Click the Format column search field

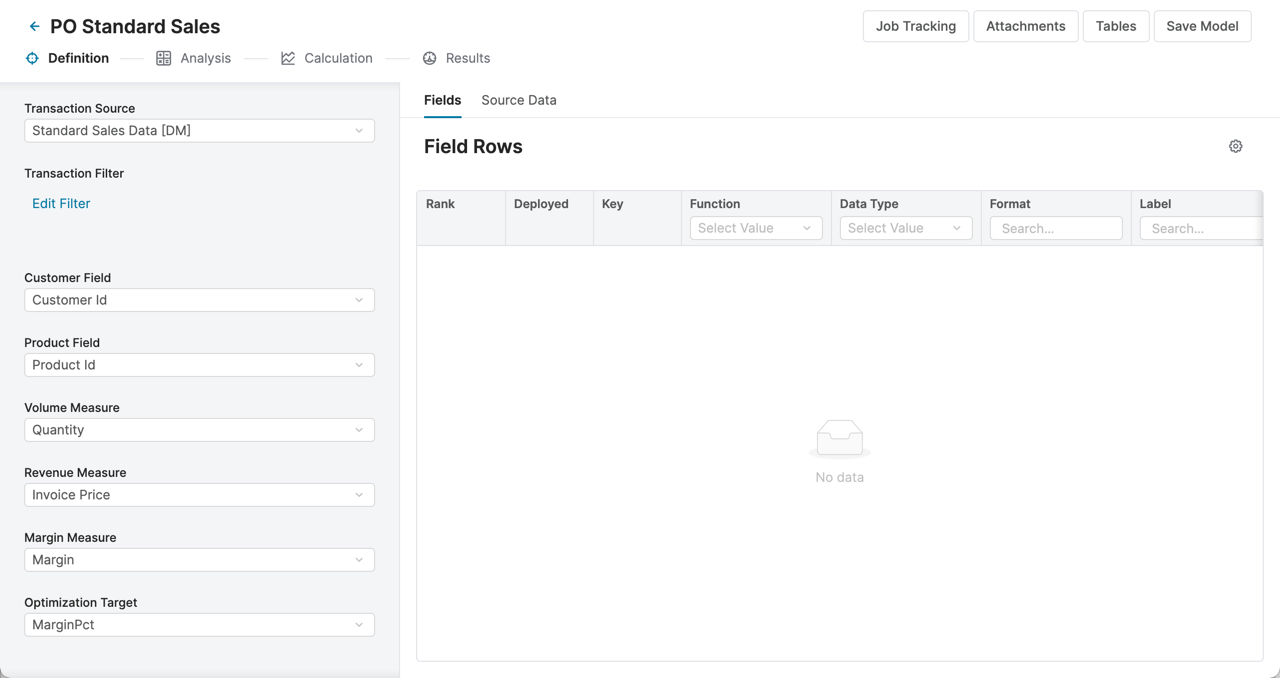coord(1055,228)
